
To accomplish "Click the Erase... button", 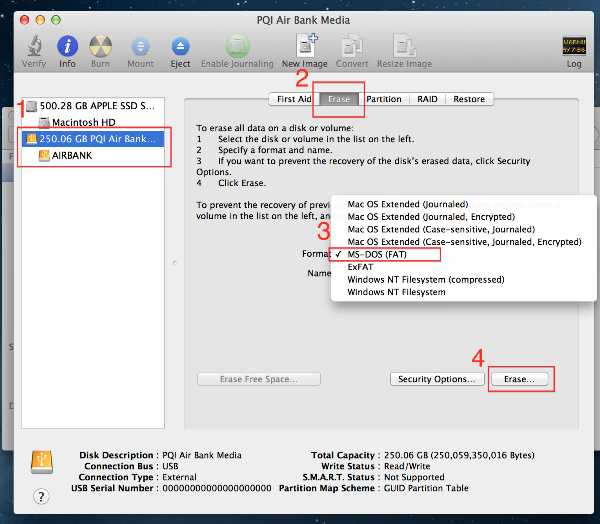I will pos(519,379).
